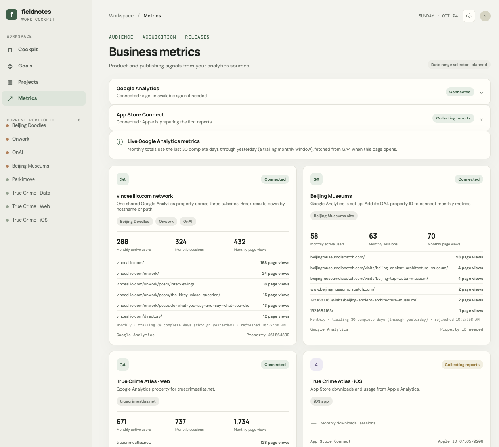
Task: Open the Cockpit sidebar icon
Action: coord(10,50)
